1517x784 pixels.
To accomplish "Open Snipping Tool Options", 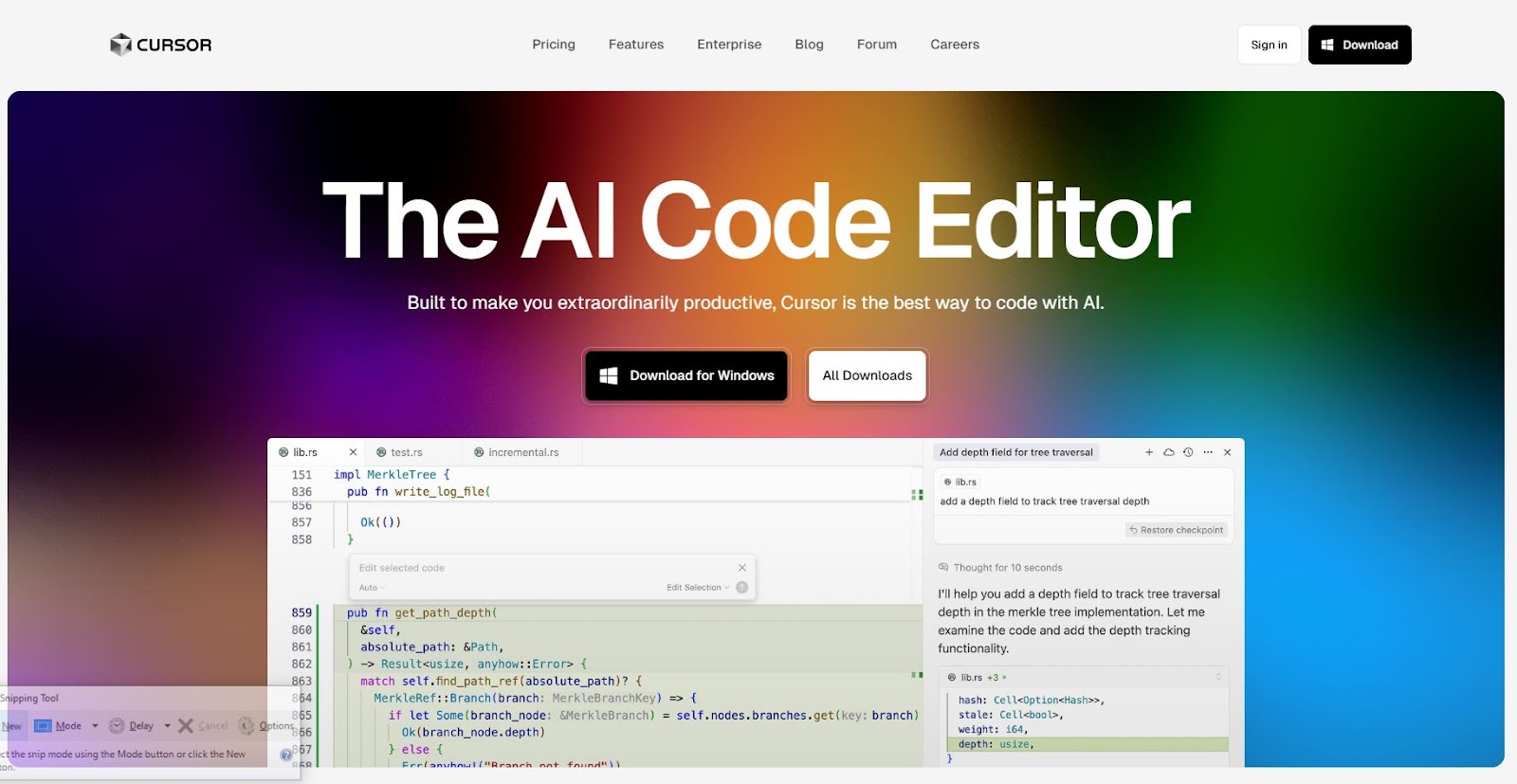I will pos(265,726).
